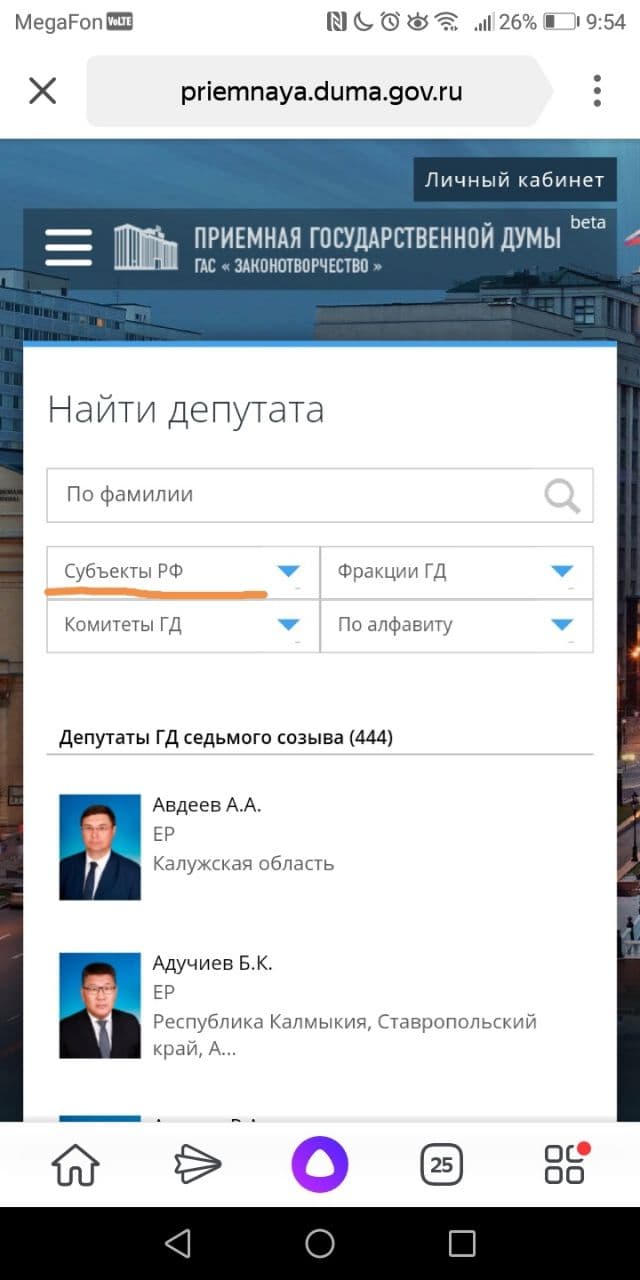Open photo of deputy Адучиев Б.К.
This screenshot has height=1280, width=640.
[100, 1005]
